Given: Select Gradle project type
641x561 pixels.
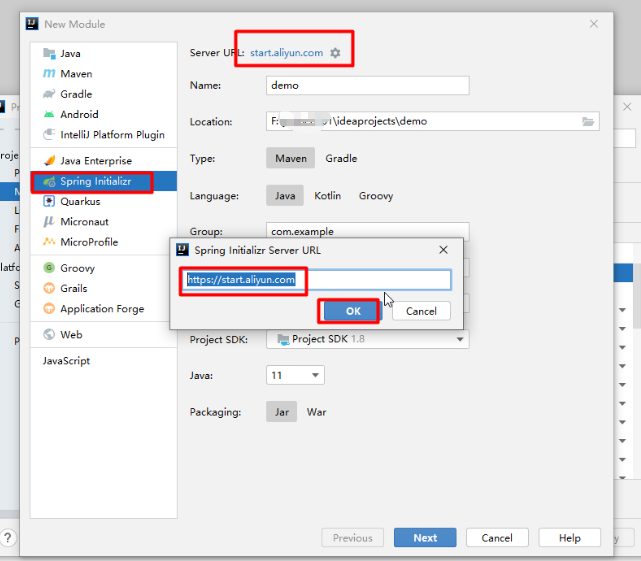Looking at the screenshot, I should point(341,158).
